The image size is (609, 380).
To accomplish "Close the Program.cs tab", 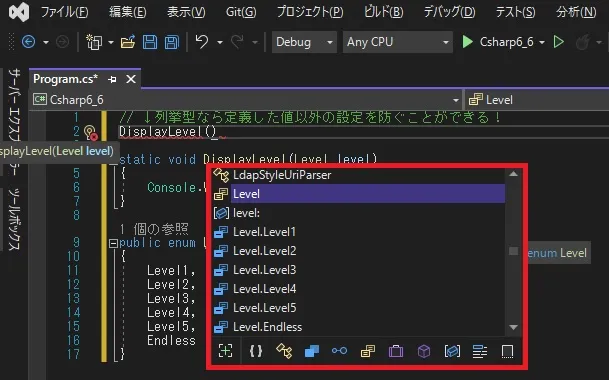I will 131,79.
